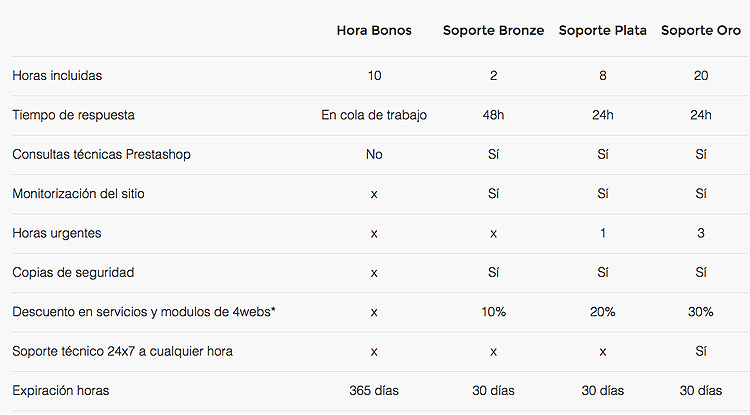Screen dimensions: 750x415
Task: Select the Hora Bonos column header
Action: point(374,31)
